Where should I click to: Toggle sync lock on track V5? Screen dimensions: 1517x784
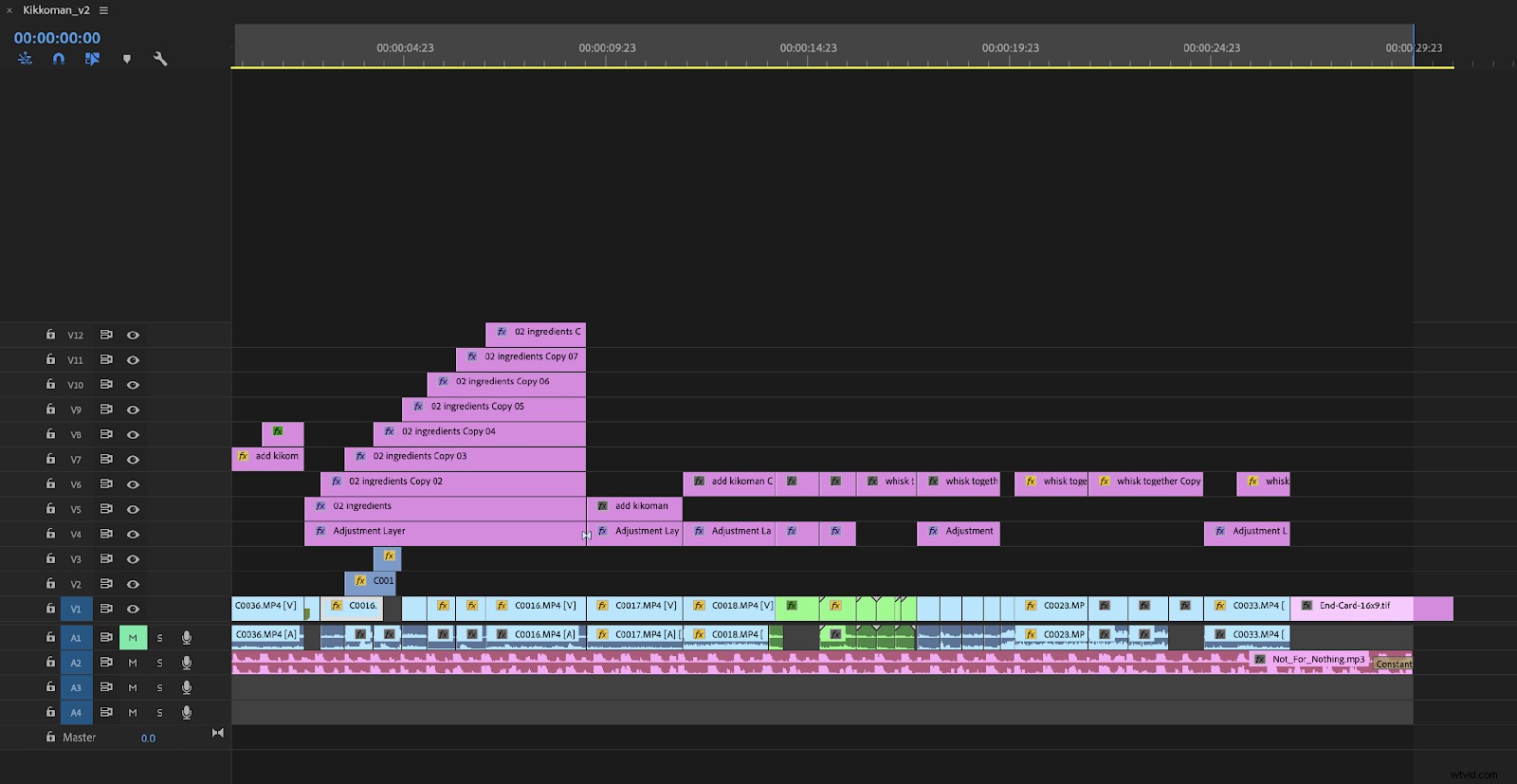106,509
